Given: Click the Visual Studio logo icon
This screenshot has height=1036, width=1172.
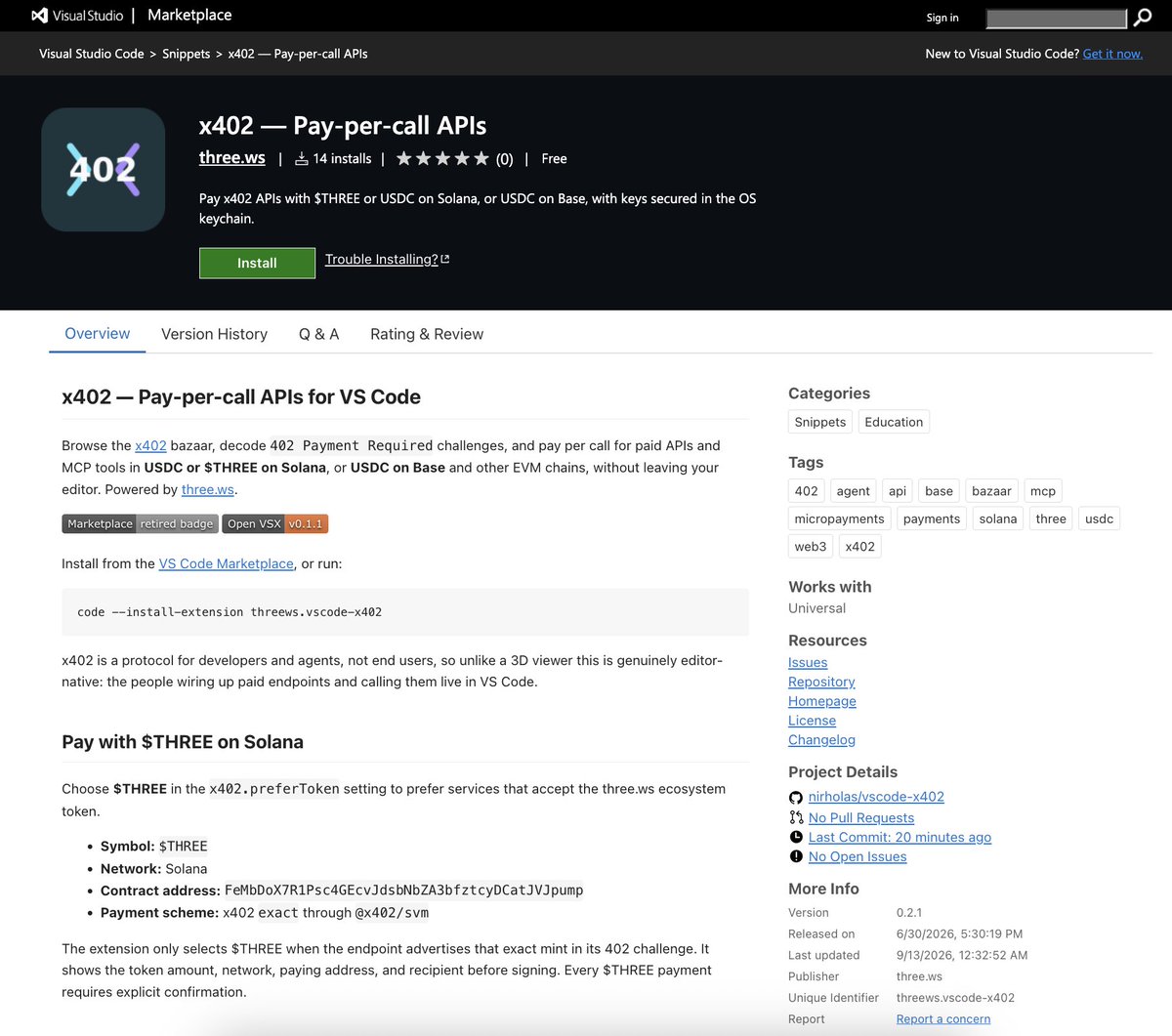Looking at the screenshot, I should pyautogui.click(x=39, y=16).
